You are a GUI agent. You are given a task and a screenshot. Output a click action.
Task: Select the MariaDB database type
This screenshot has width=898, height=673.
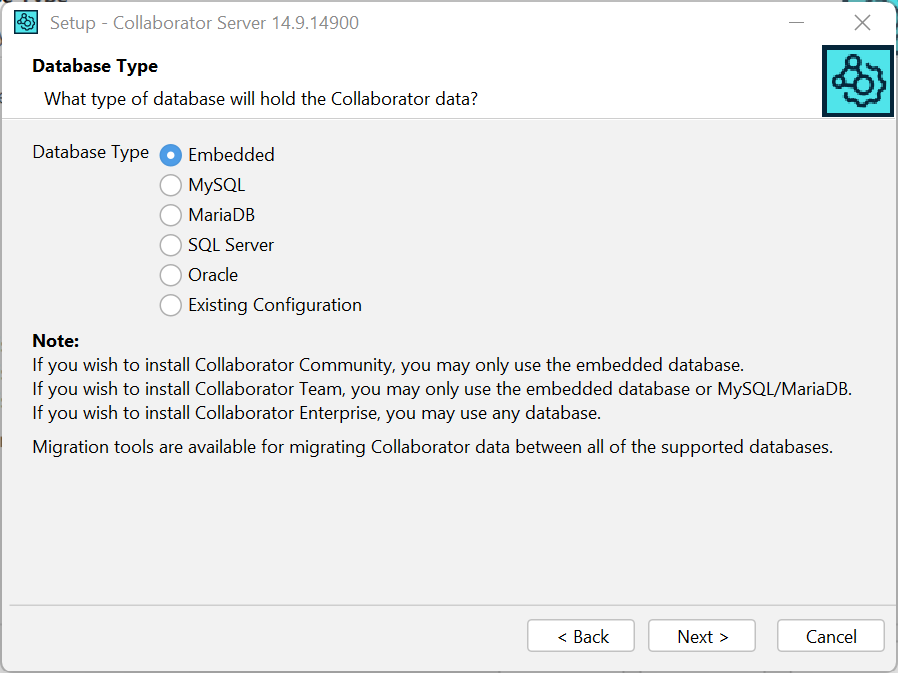(170, 215)
